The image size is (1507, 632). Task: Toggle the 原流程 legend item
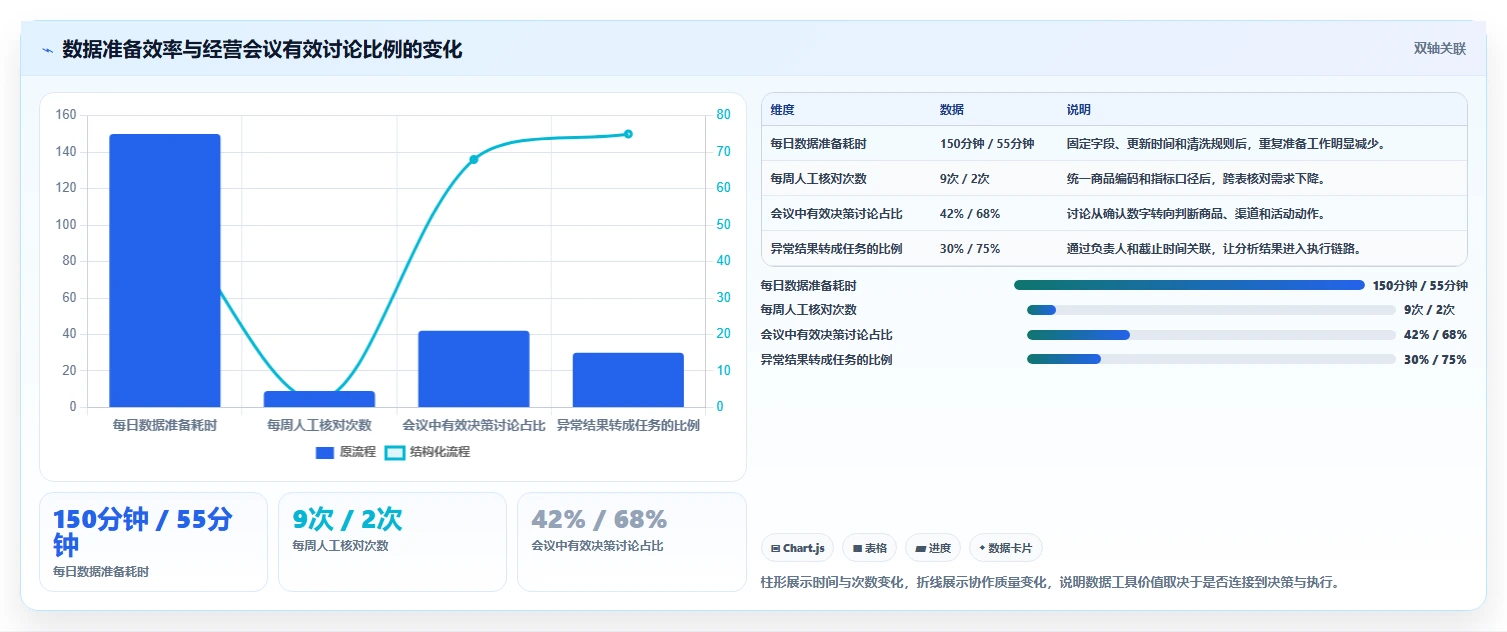point(346,452)
